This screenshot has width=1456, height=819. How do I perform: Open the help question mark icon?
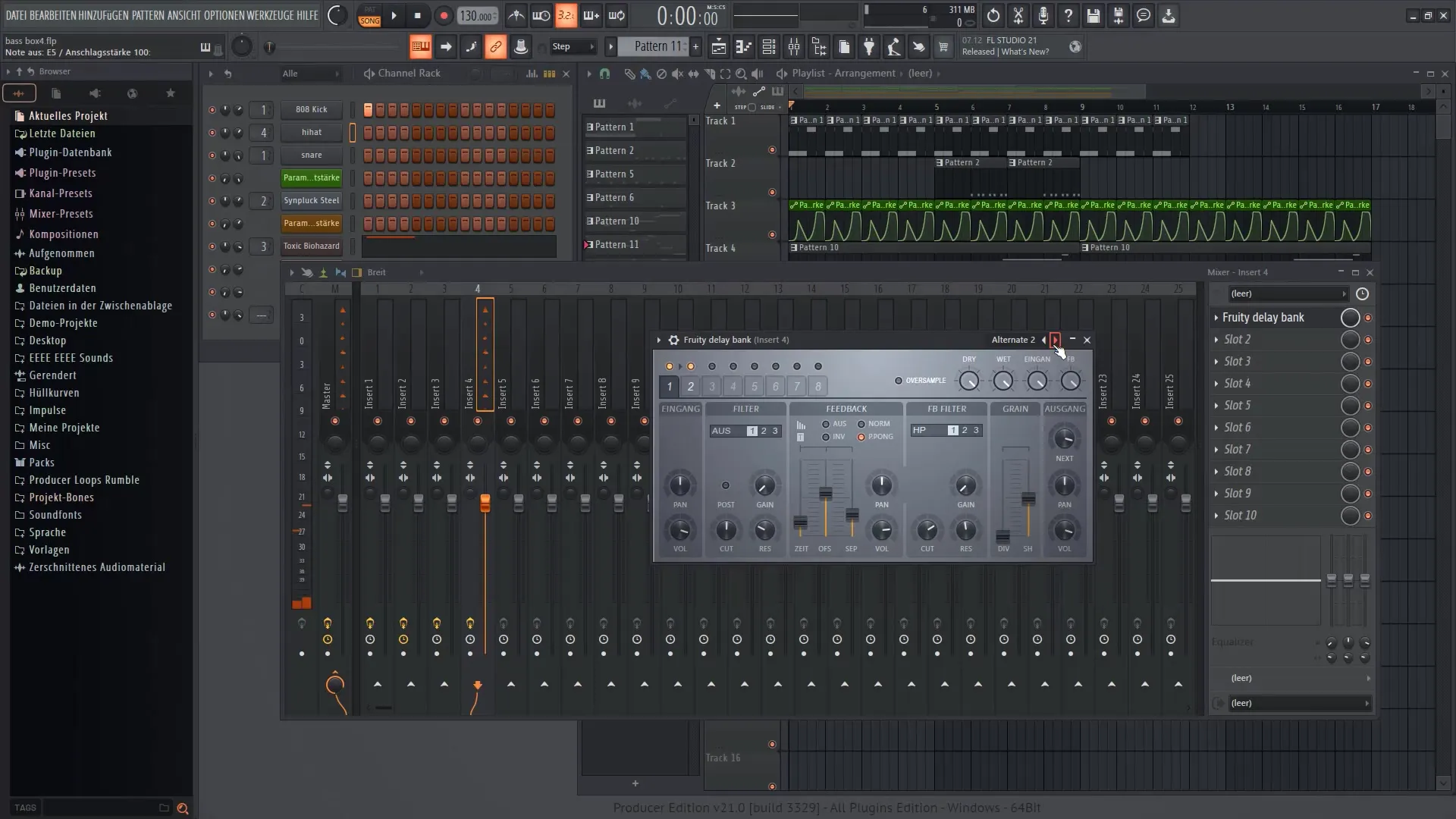(x=1068, y=15)
